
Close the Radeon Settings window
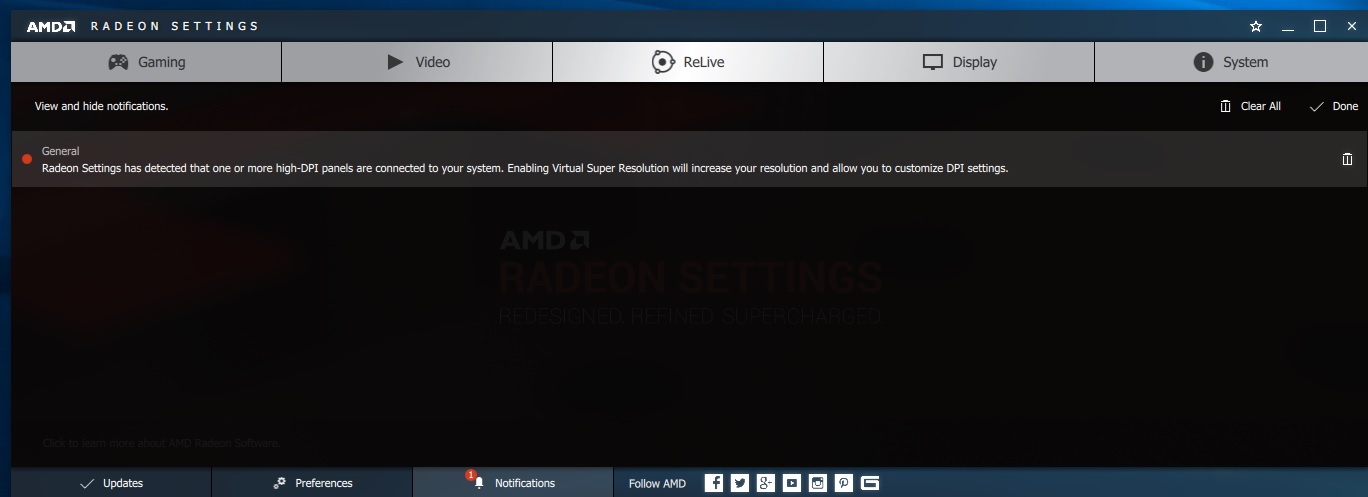(1351, 26)
